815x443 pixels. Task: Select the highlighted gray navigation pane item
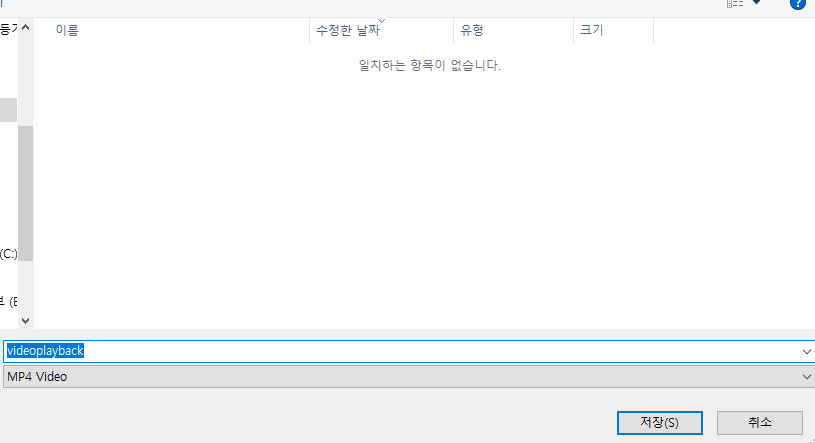point(8,110)
